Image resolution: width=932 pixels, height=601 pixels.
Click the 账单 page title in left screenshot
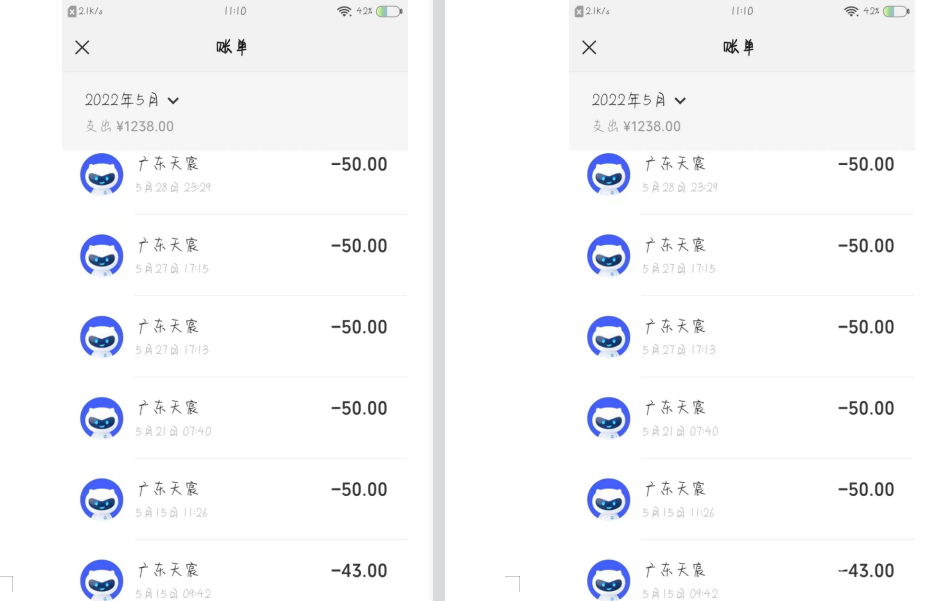click(x=233, y=47)
